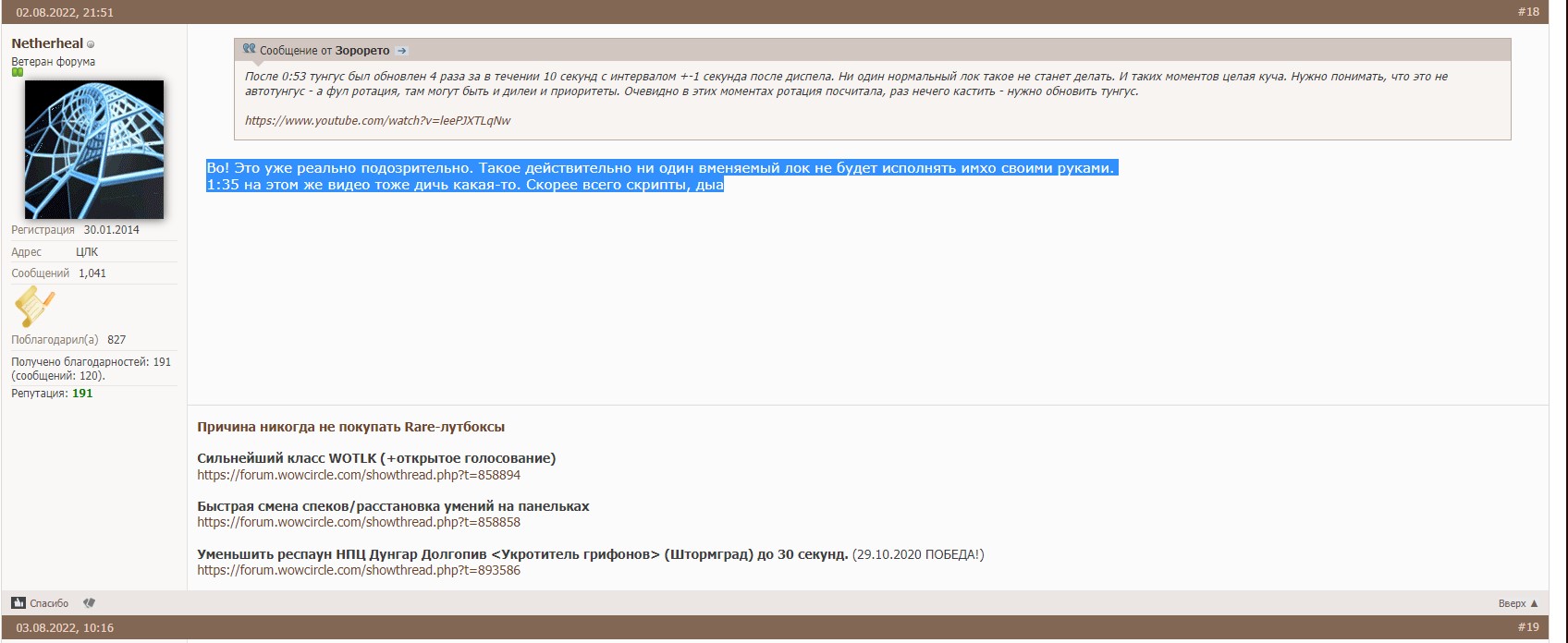This screenshot has width=1568, height=643.
Task: Click the up arrow next to Вверх
Action: (x=1535, y=603)
